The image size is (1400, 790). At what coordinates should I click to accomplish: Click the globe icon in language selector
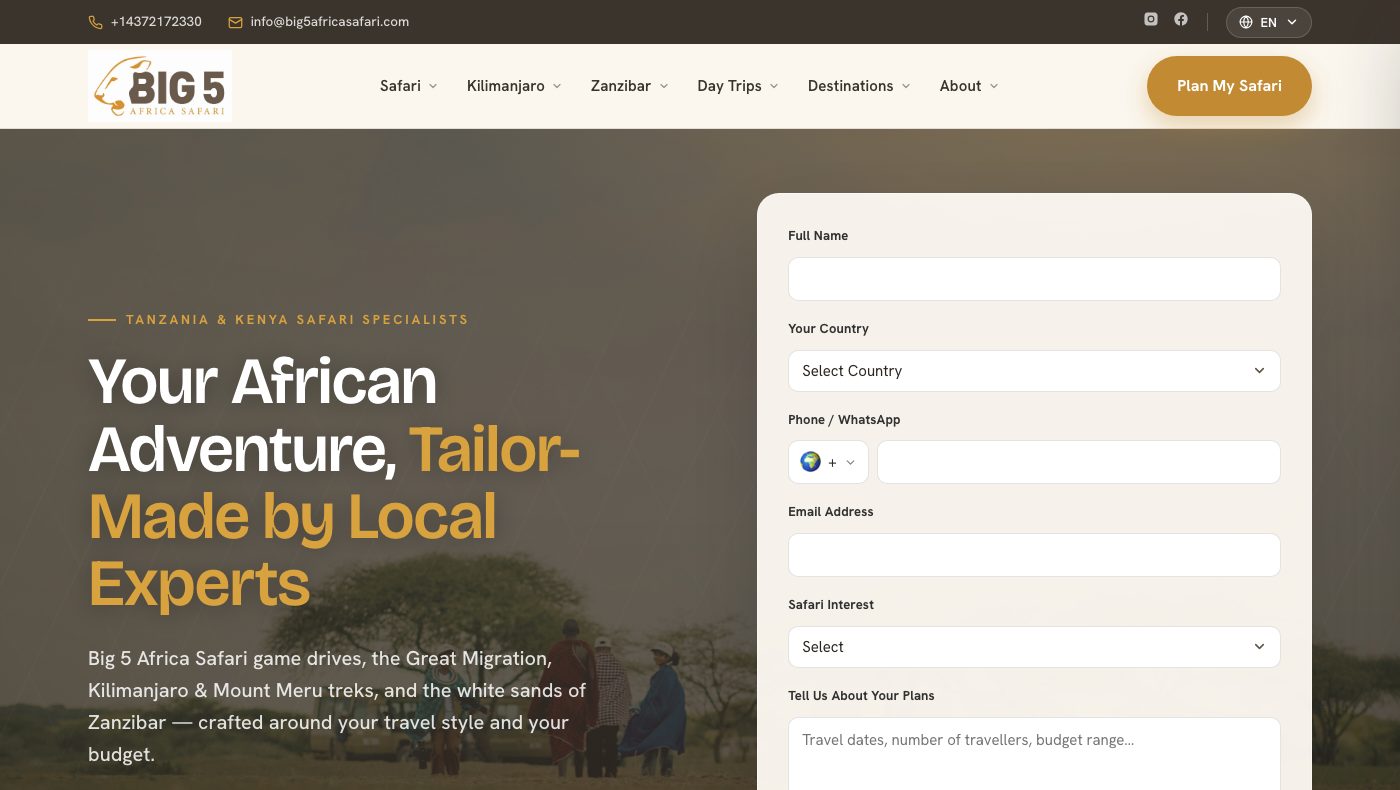tap(1246, 22)
